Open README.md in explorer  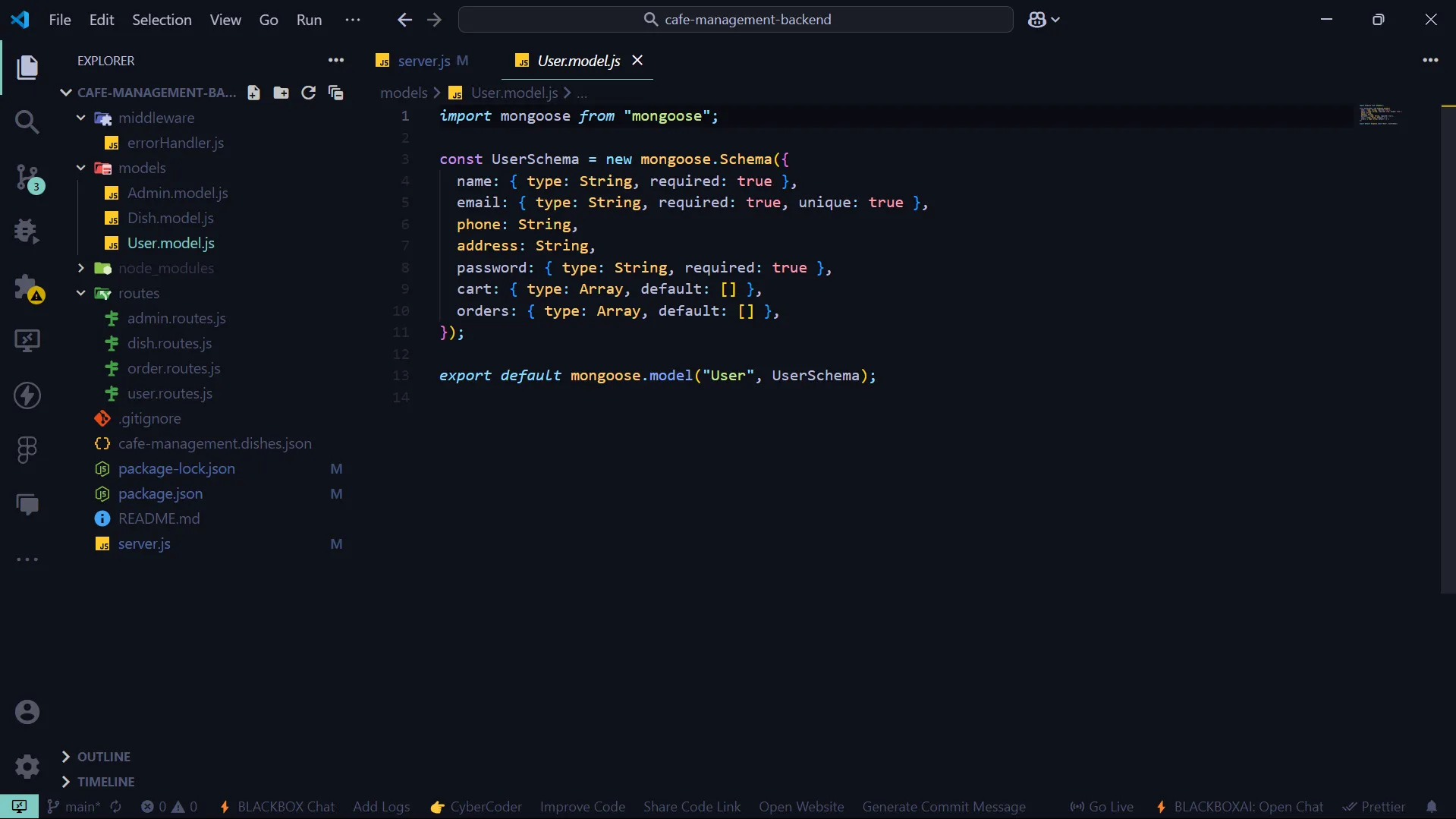tap(159, 518)
